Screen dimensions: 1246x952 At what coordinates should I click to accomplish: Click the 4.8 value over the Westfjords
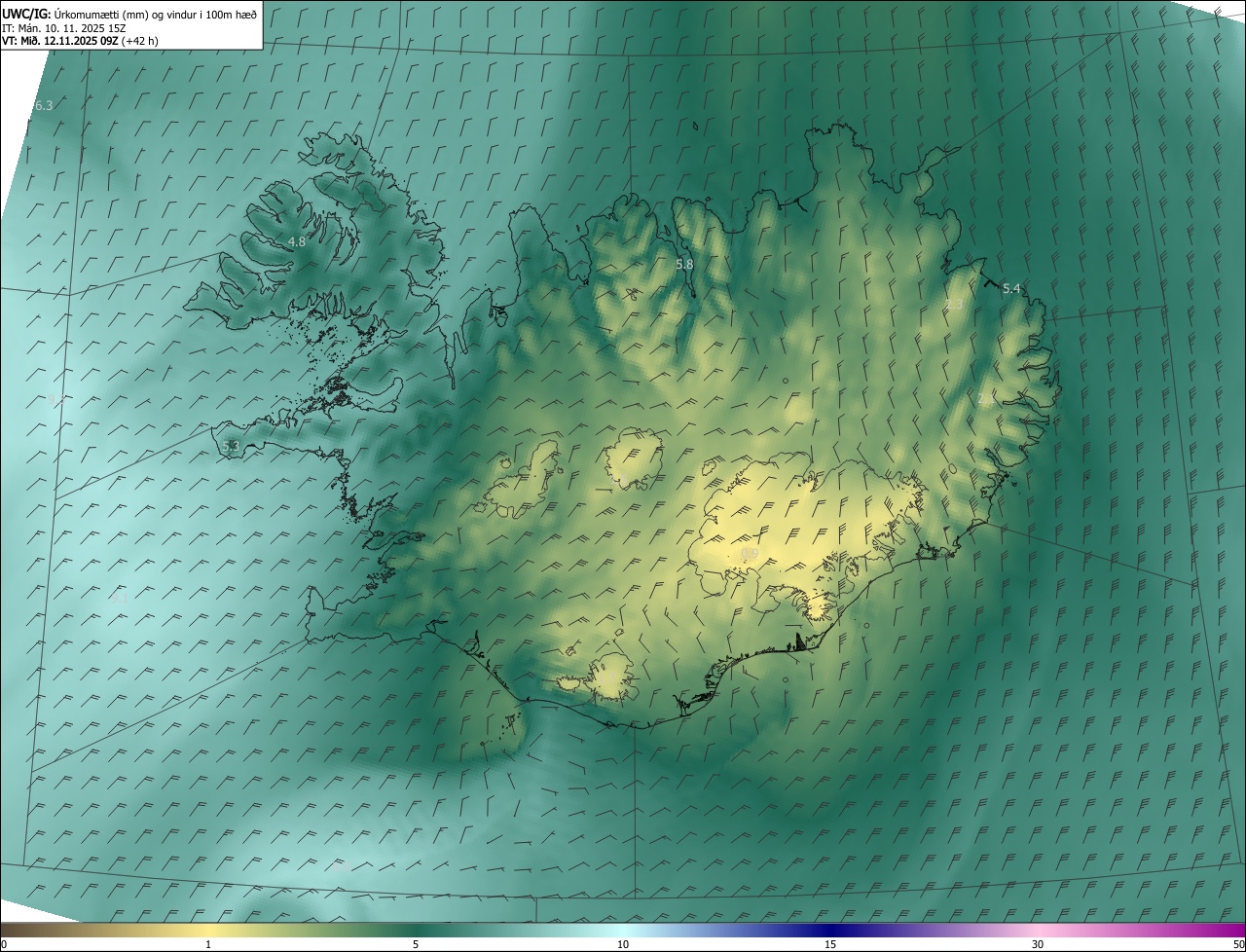coord(297,241)
